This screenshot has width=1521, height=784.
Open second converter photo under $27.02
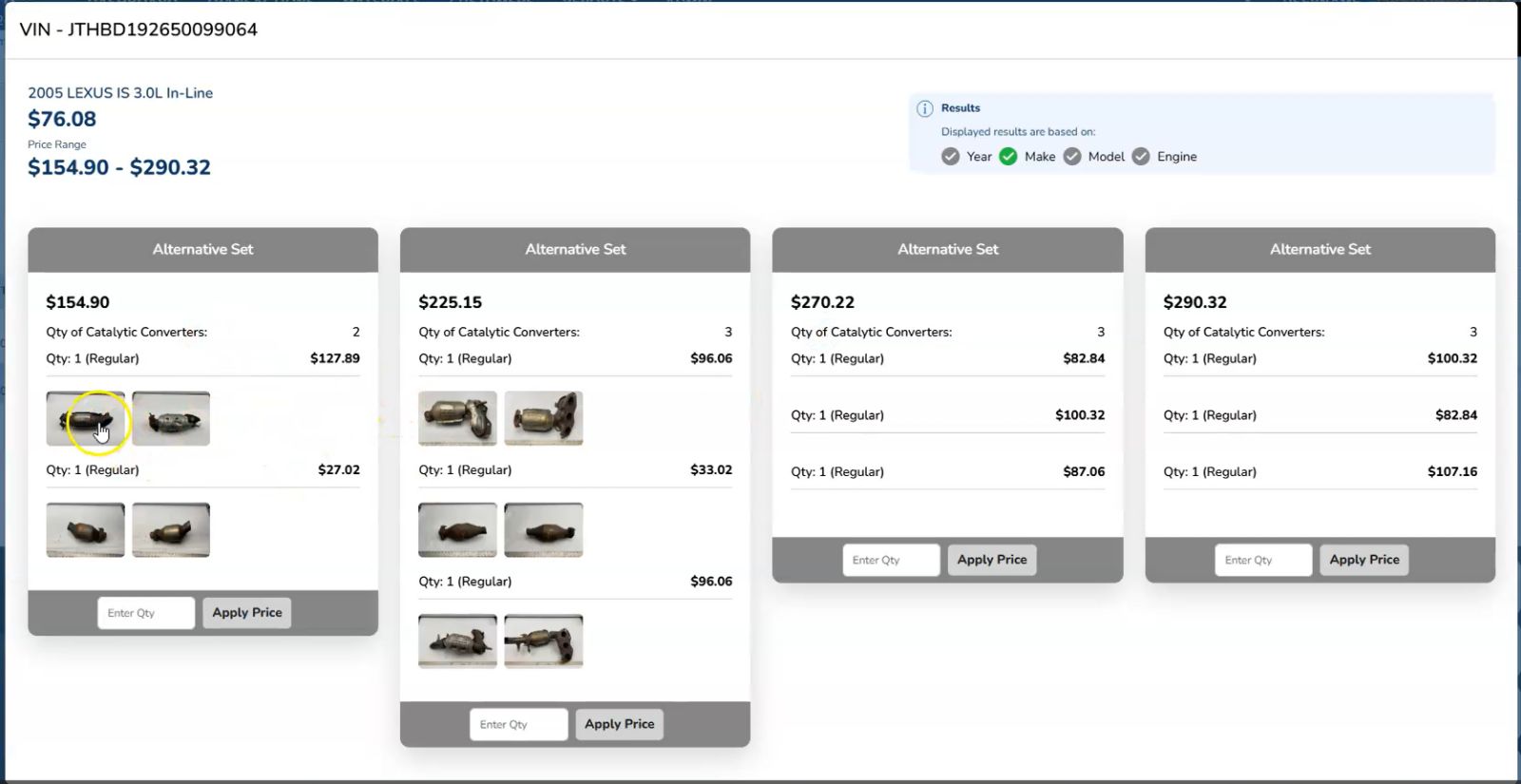coord(171,530)
